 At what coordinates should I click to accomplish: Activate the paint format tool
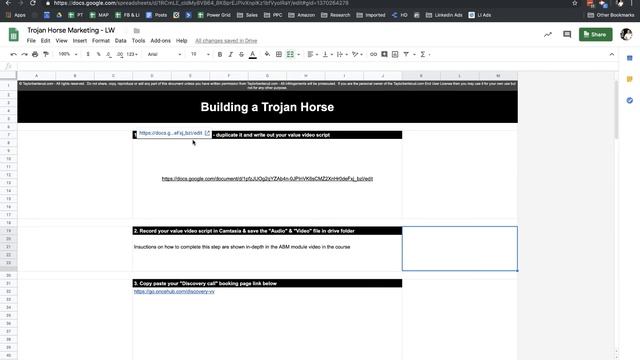46,54
